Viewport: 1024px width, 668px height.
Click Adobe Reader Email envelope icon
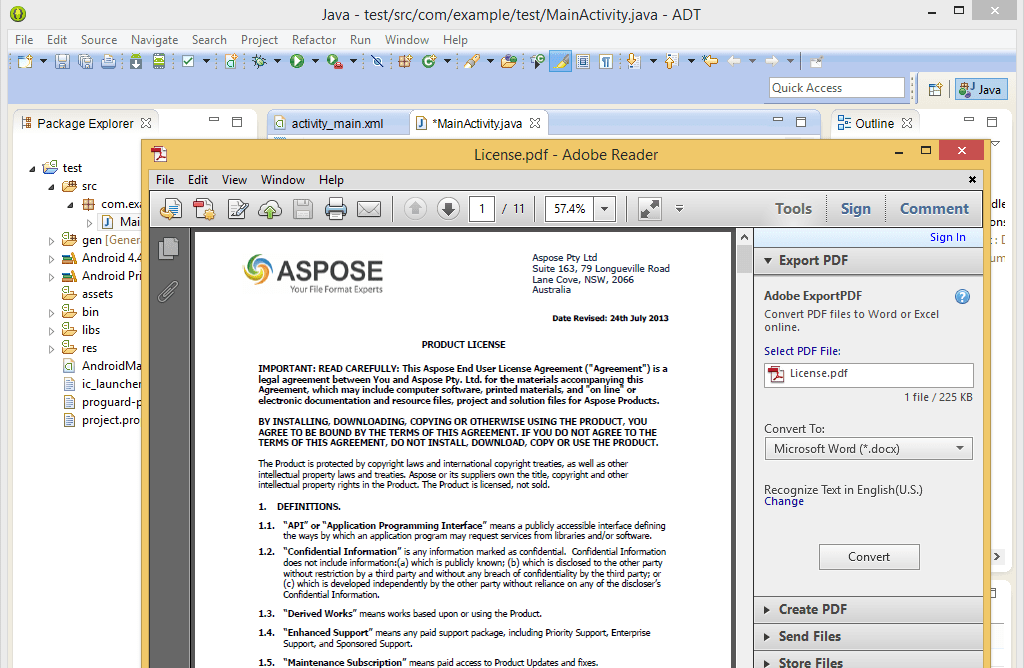coord(369,209)
